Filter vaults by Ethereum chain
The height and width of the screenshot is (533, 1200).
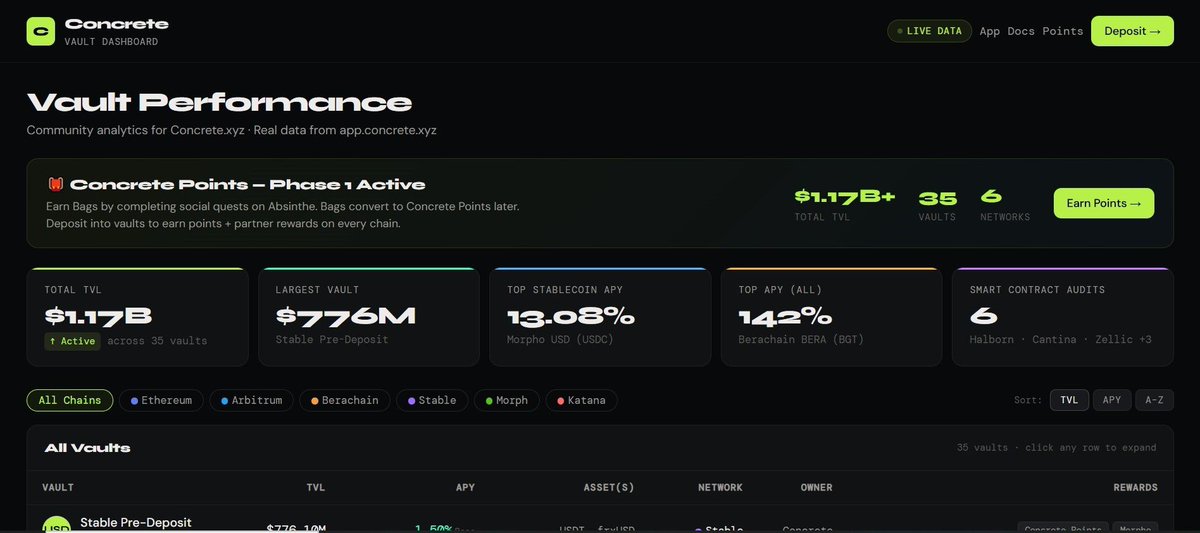(161, 400)
